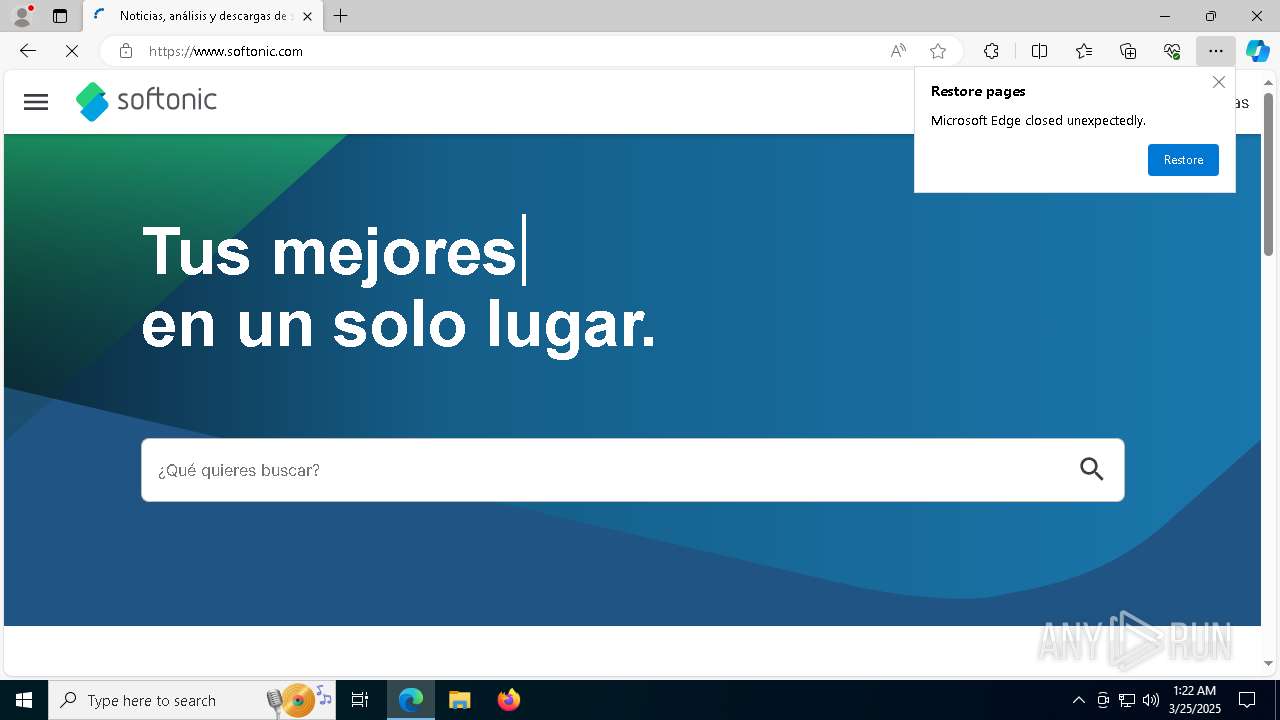Click the scrollbar down arrow
1280x720 pixels.
tap(1268, 664)
